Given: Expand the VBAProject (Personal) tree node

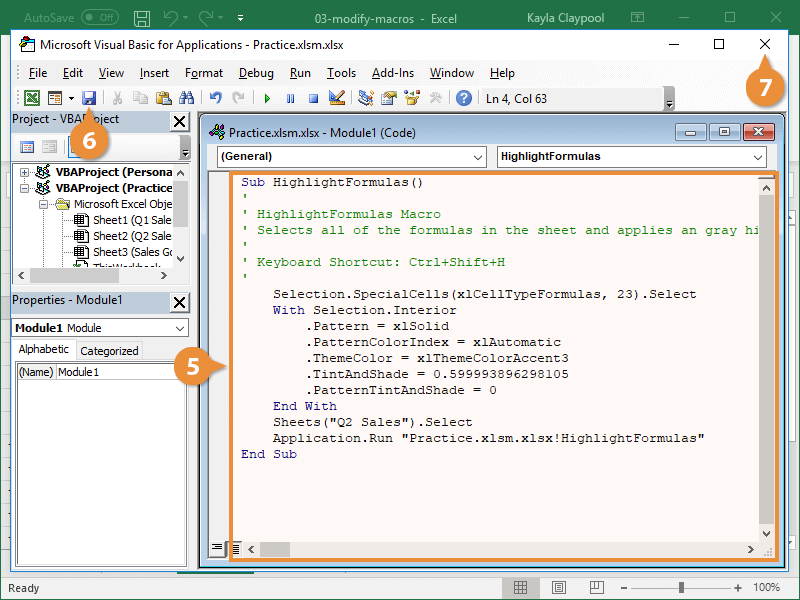Looking at the screenshot, I should [x=25, y=172].
